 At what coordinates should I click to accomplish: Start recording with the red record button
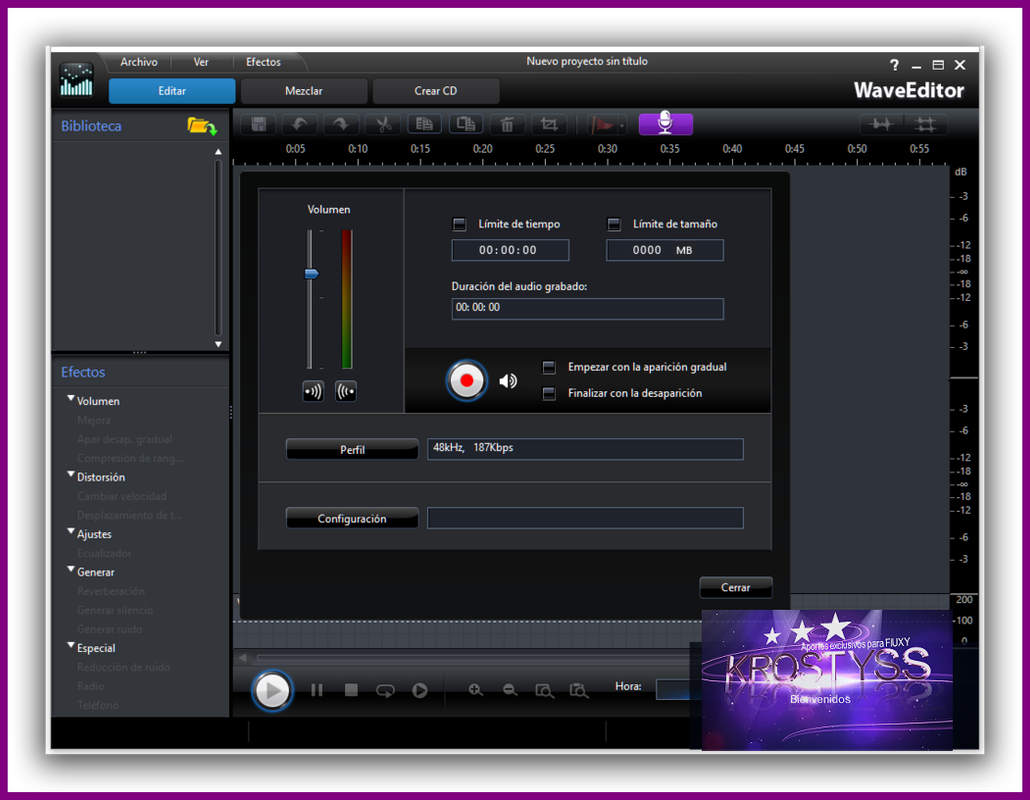tap(466, 380)
